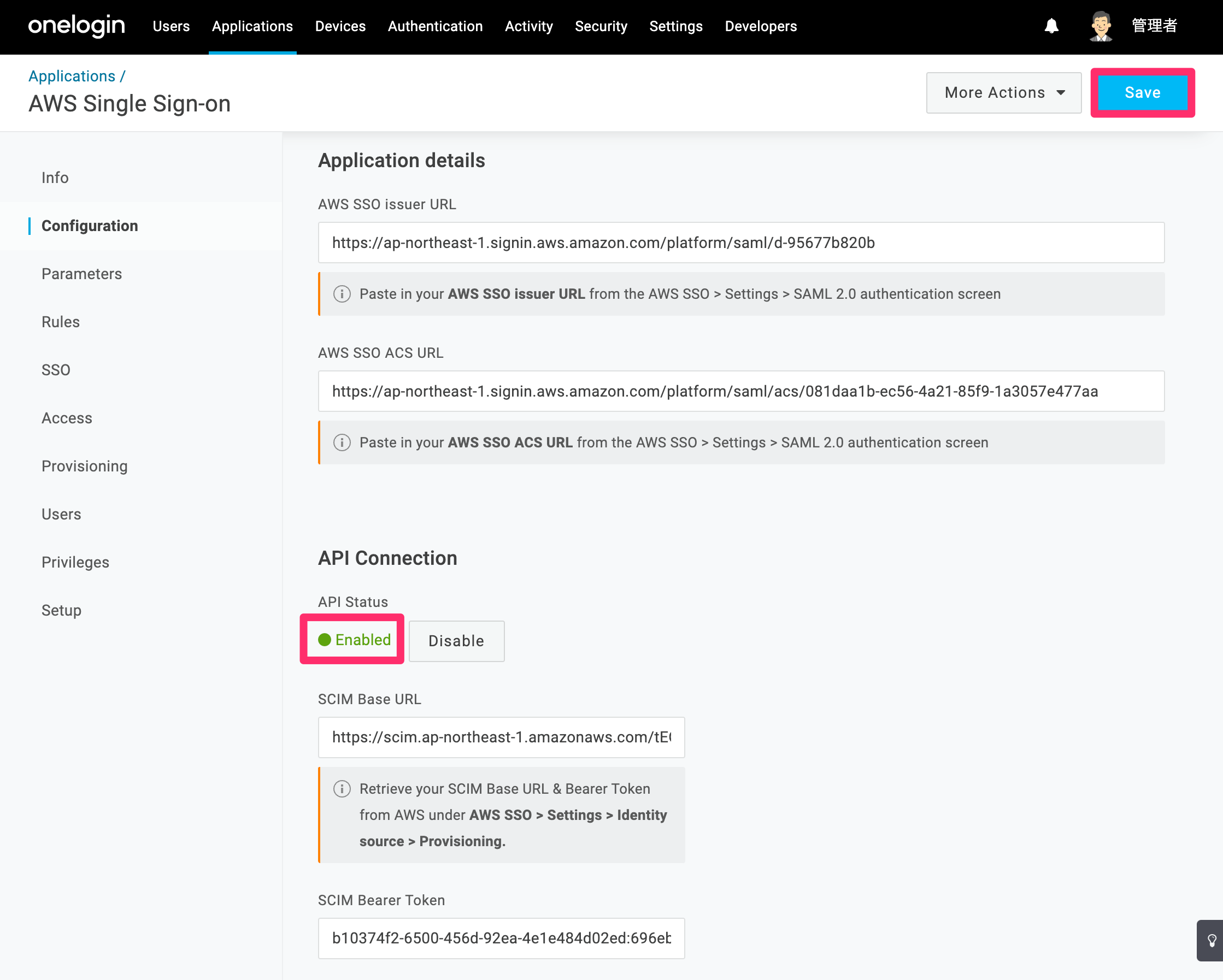Open the Settings top menu
This screenshot has width=1223, height=980.
coord(675,26)
